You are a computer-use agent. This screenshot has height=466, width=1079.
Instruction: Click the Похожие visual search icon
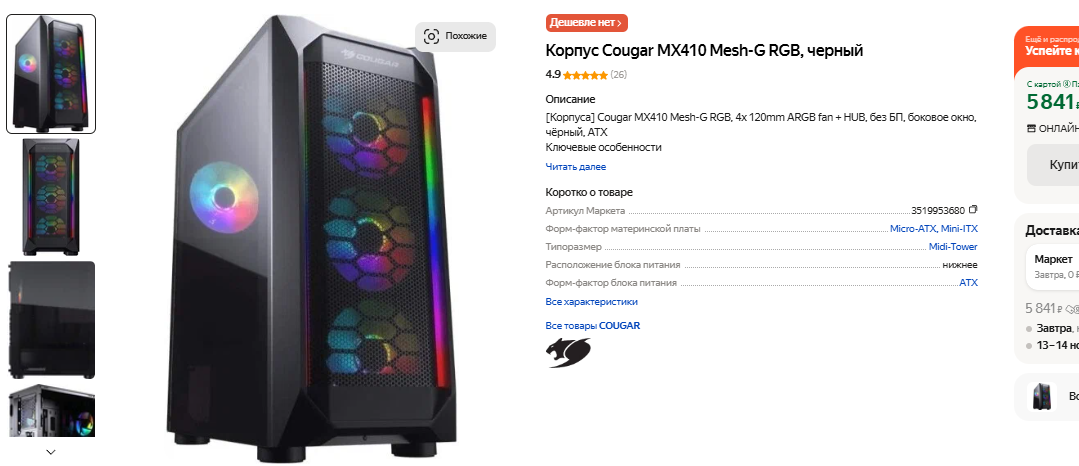[x=431, y=36]
